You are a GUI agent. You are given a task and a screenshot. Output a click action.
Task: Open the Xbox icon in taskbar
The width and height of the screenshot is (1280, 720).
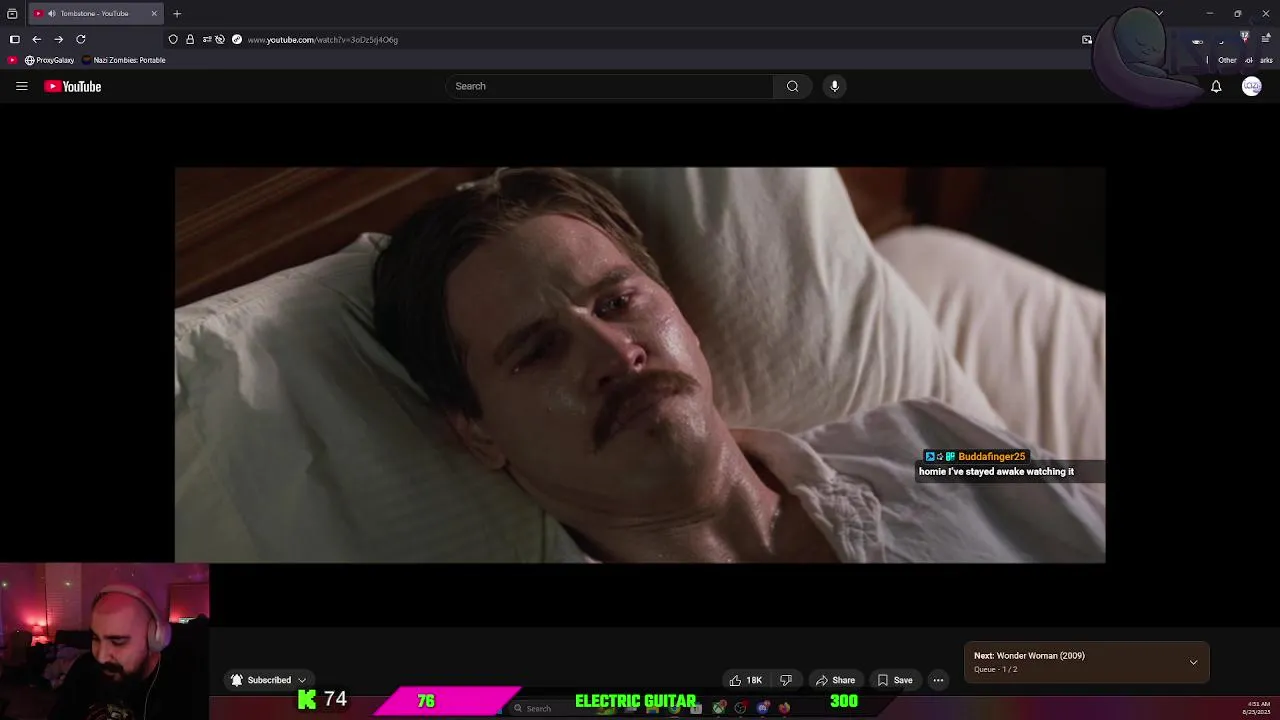[719, 708]
